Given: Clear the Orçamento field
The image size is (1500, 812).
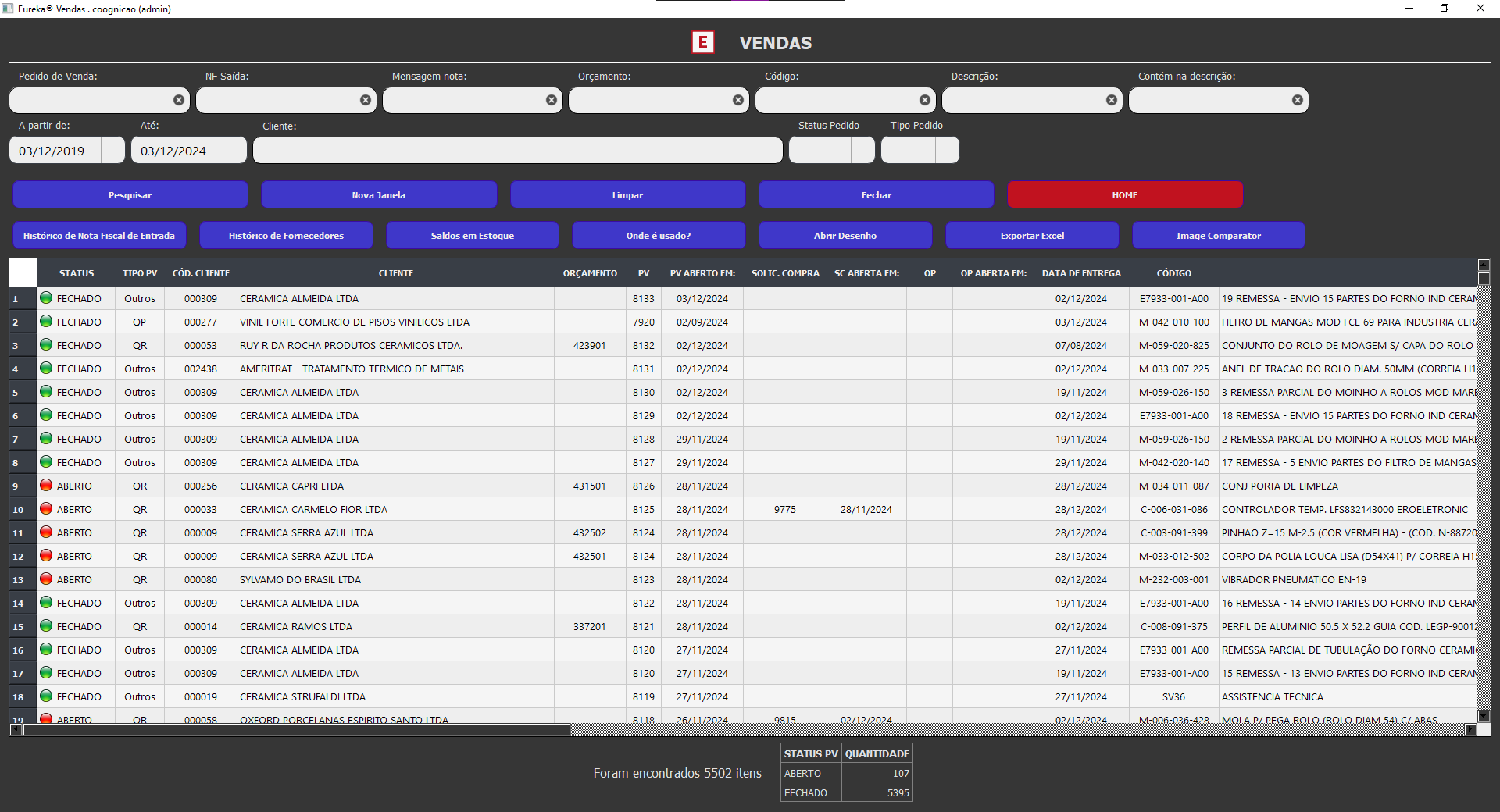Looking at the screenshot, I should (738, 100).
